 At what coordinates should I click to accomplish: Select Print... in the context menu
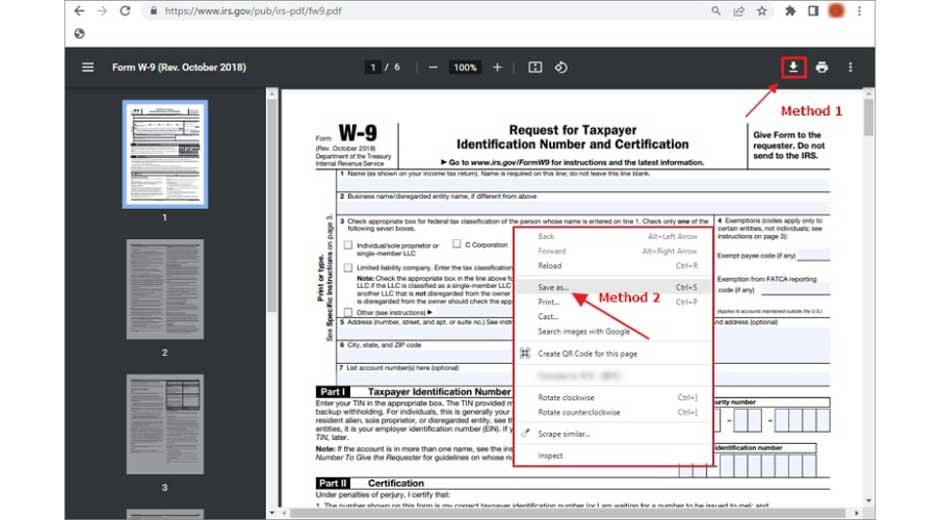(549, 301)
